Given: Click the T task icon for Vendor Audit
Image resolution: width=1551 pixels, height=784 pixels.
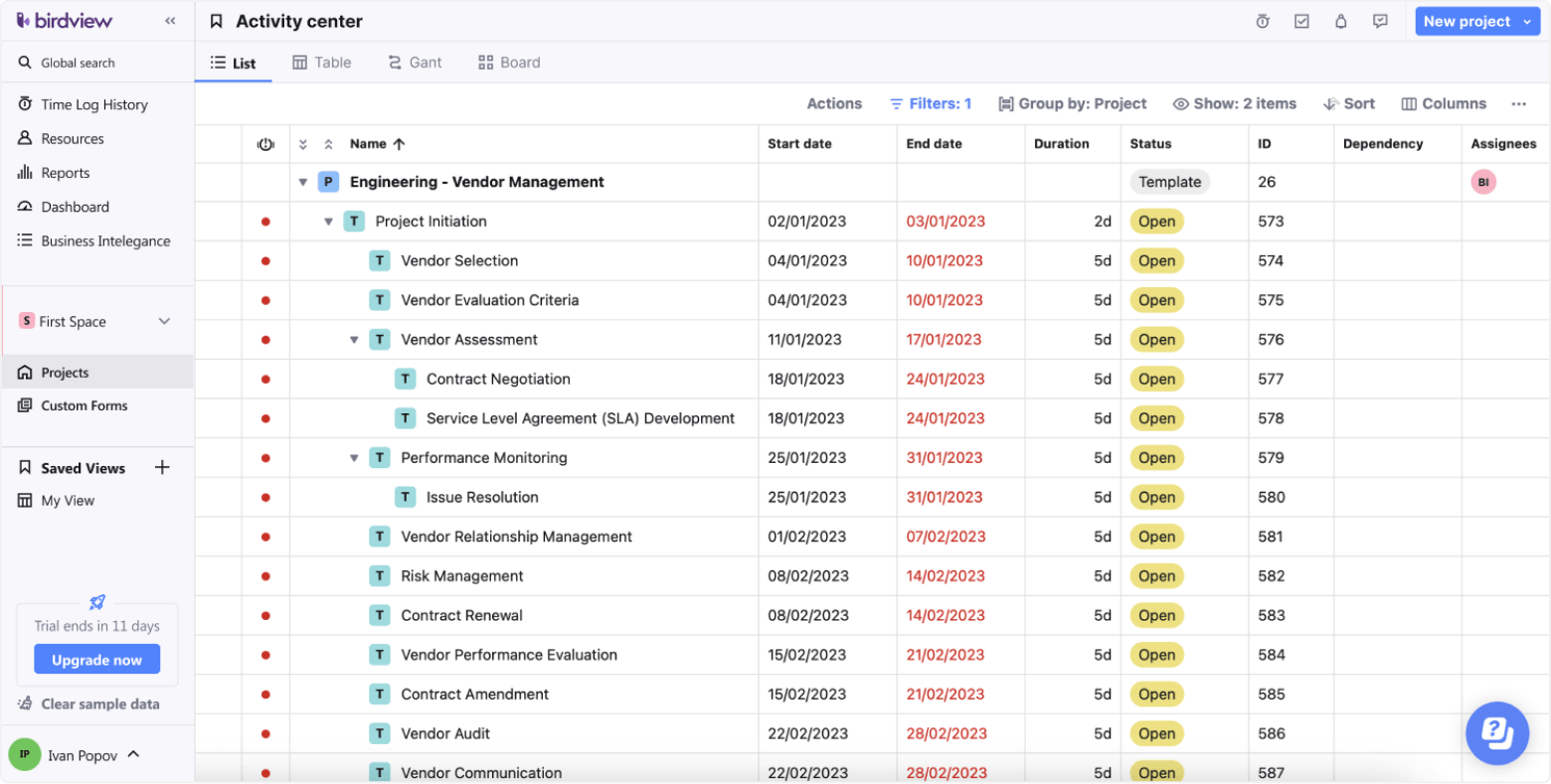Looking at the screenshot, I should pyautogui.click(x=379, y=733).
